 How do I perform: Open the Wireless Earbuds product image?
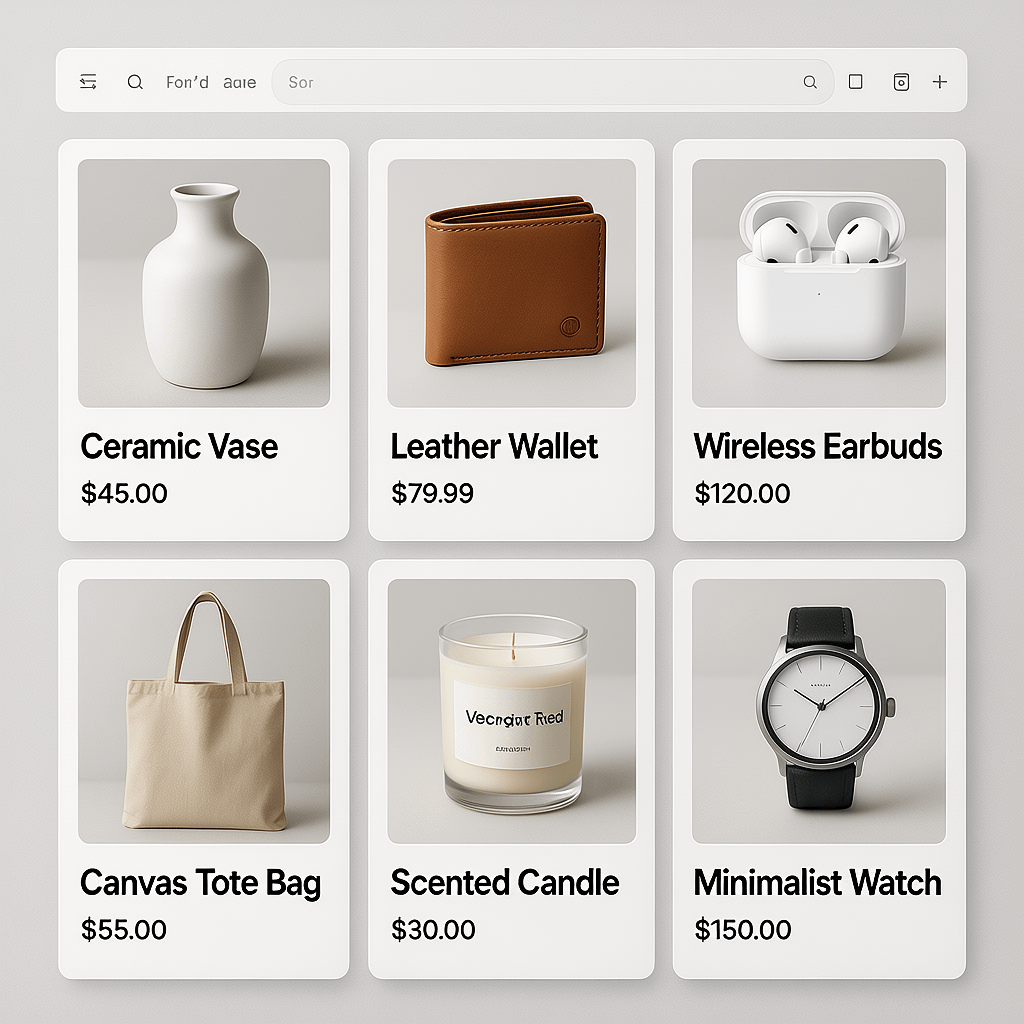[819, 283]
